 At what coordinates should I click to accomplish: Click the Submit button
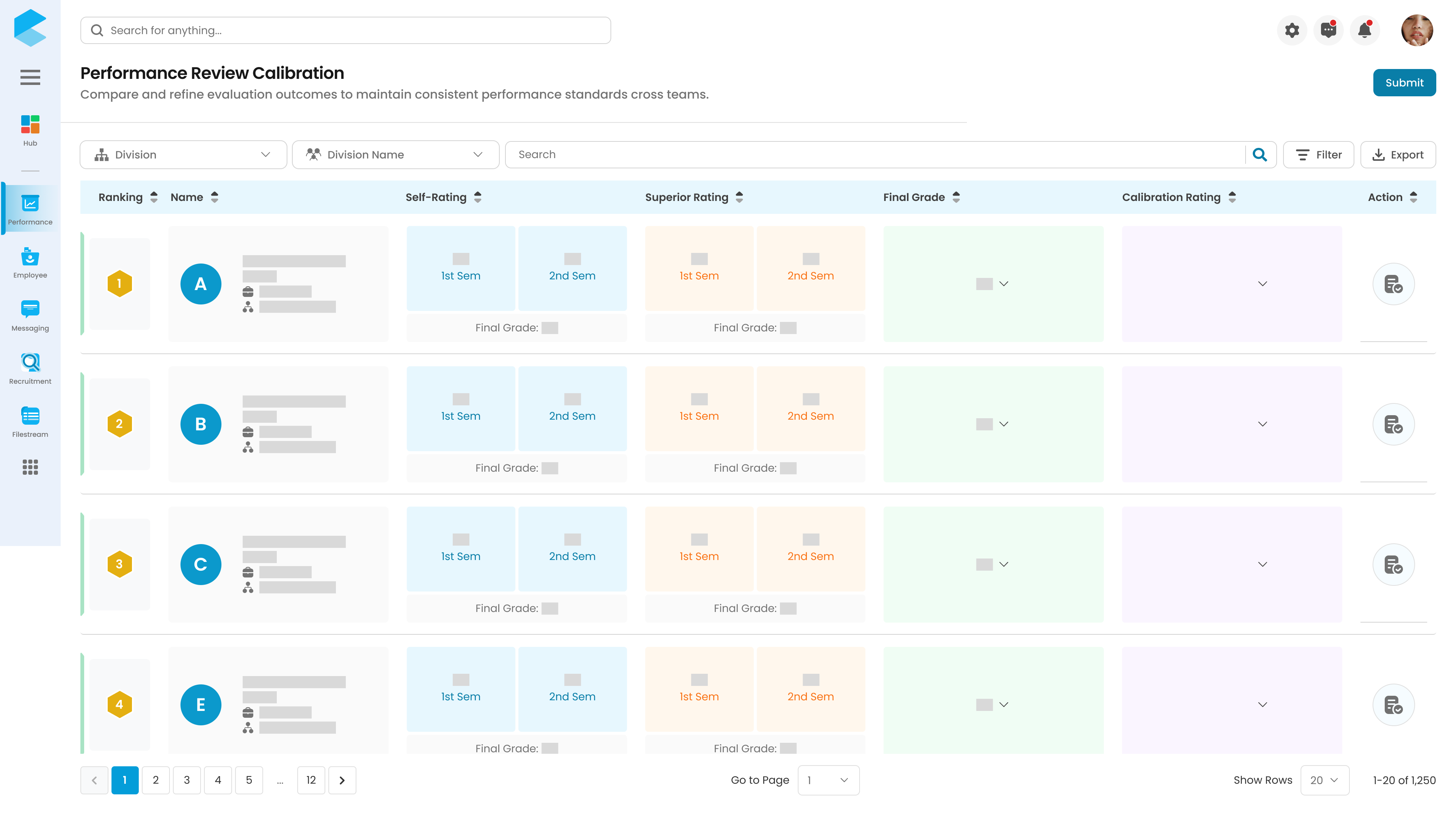pos(1404,83)
